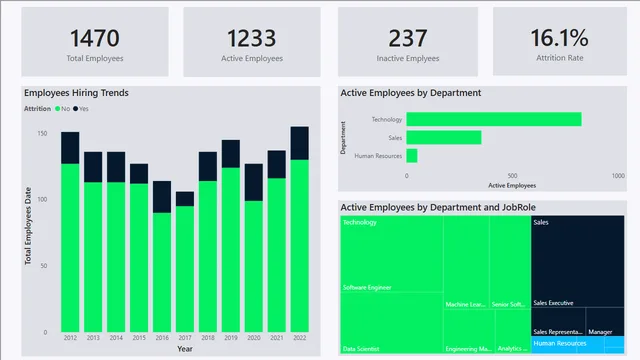Click the dark segment of the 2018 bar
Viewport: 640px width, 360px height.
[208, 167]
